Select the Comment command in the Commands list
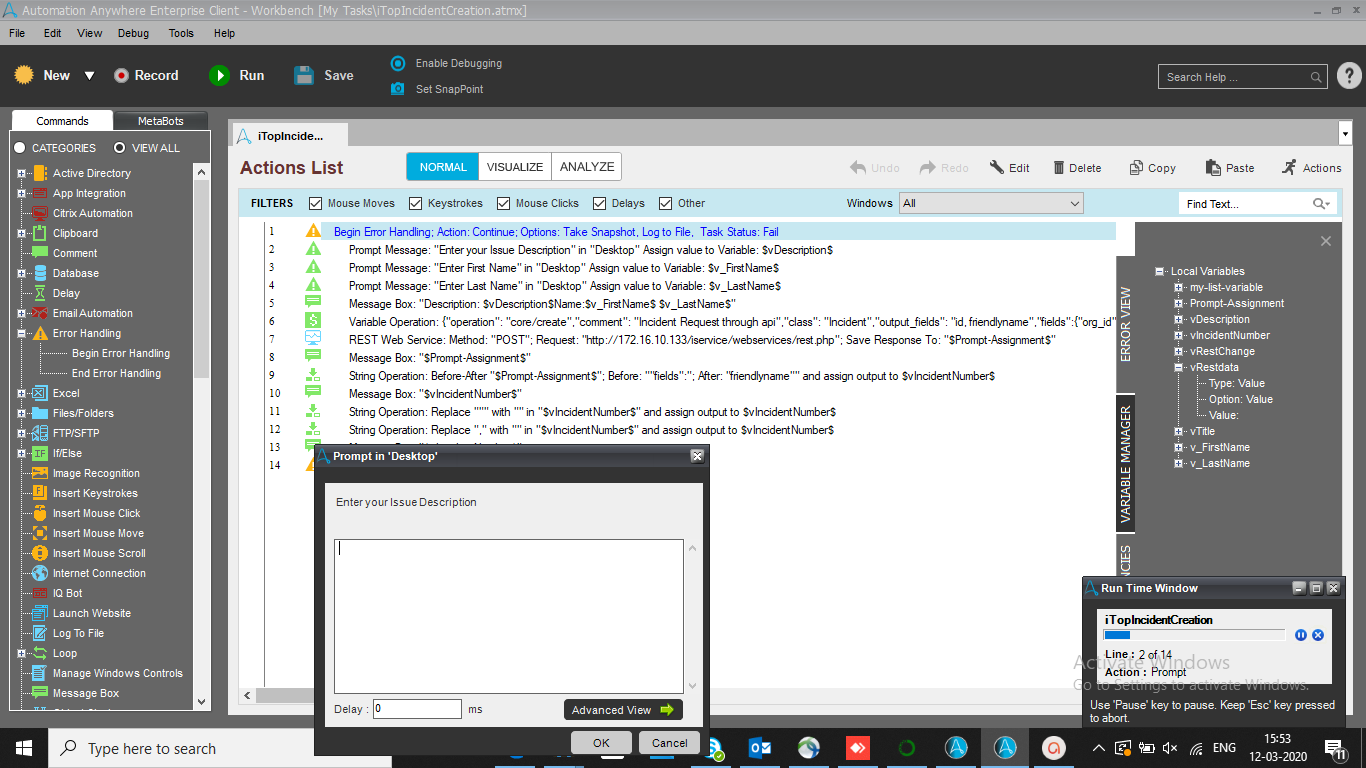This screenshot has height=768, width=1366. 75,253
